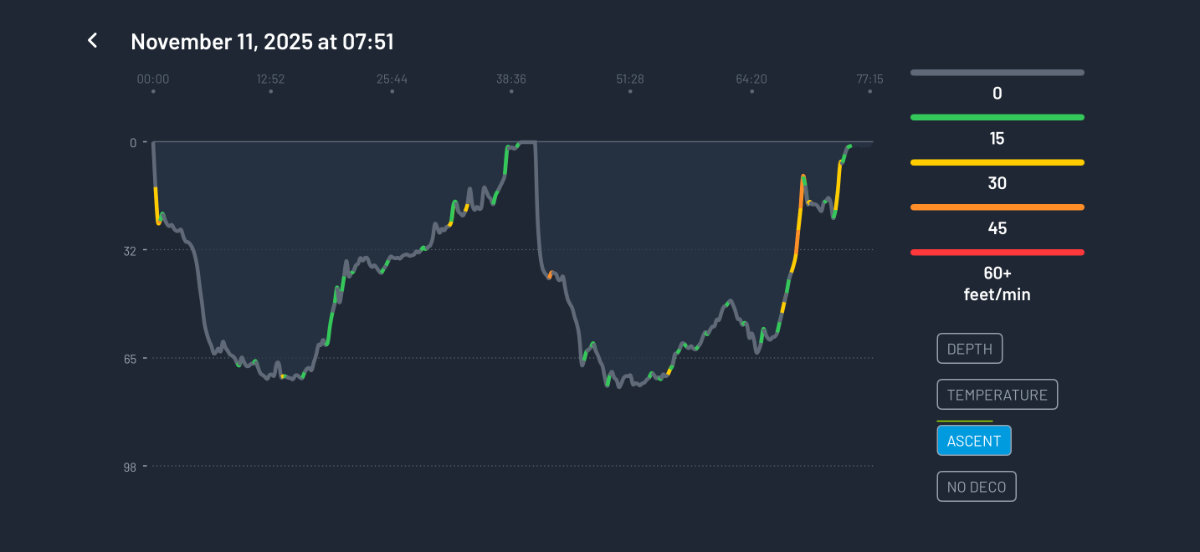The width and height of the screenshot is (1200, 552).
Task: Select the 25:44 time axis marker
Action: (x=392, y=79)
